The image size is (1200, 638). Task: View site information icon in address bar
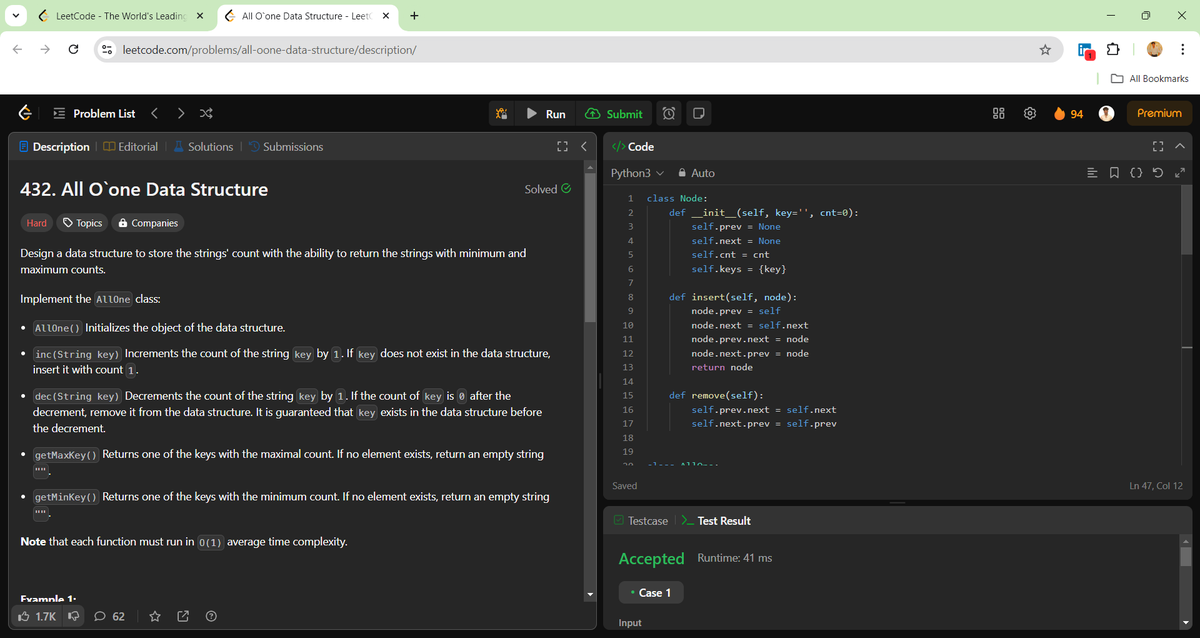point(105,49)
